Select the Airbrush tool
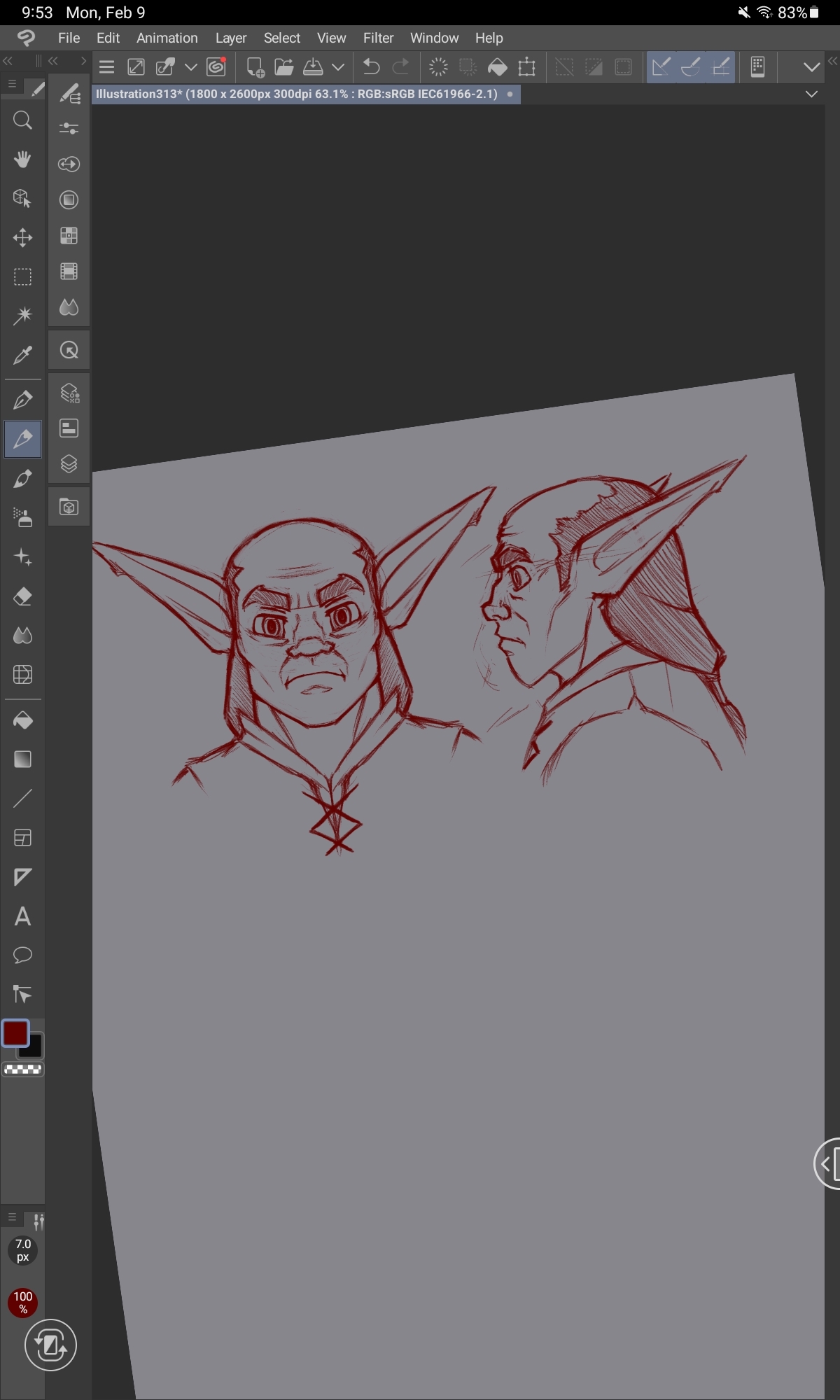This screenshot has height=1400, width=840. click(x=22, y=518)
